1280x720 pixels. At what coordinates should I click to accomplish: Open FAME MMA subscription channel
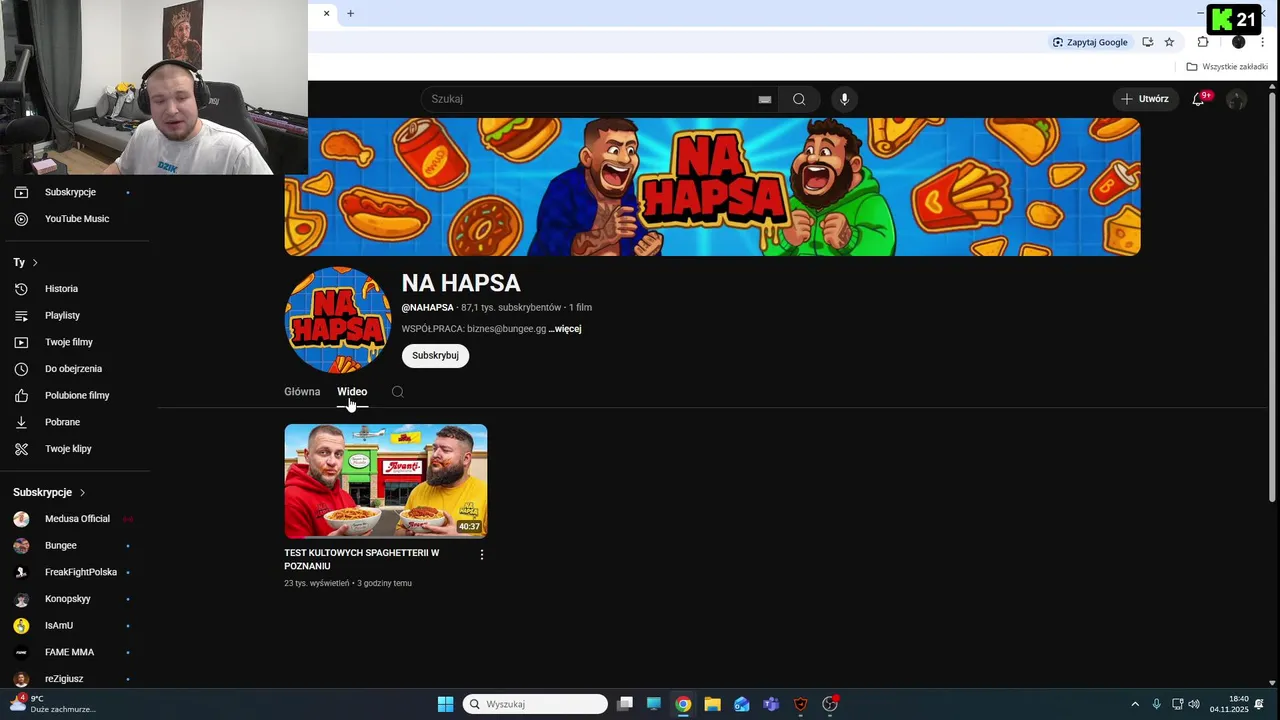70,652
